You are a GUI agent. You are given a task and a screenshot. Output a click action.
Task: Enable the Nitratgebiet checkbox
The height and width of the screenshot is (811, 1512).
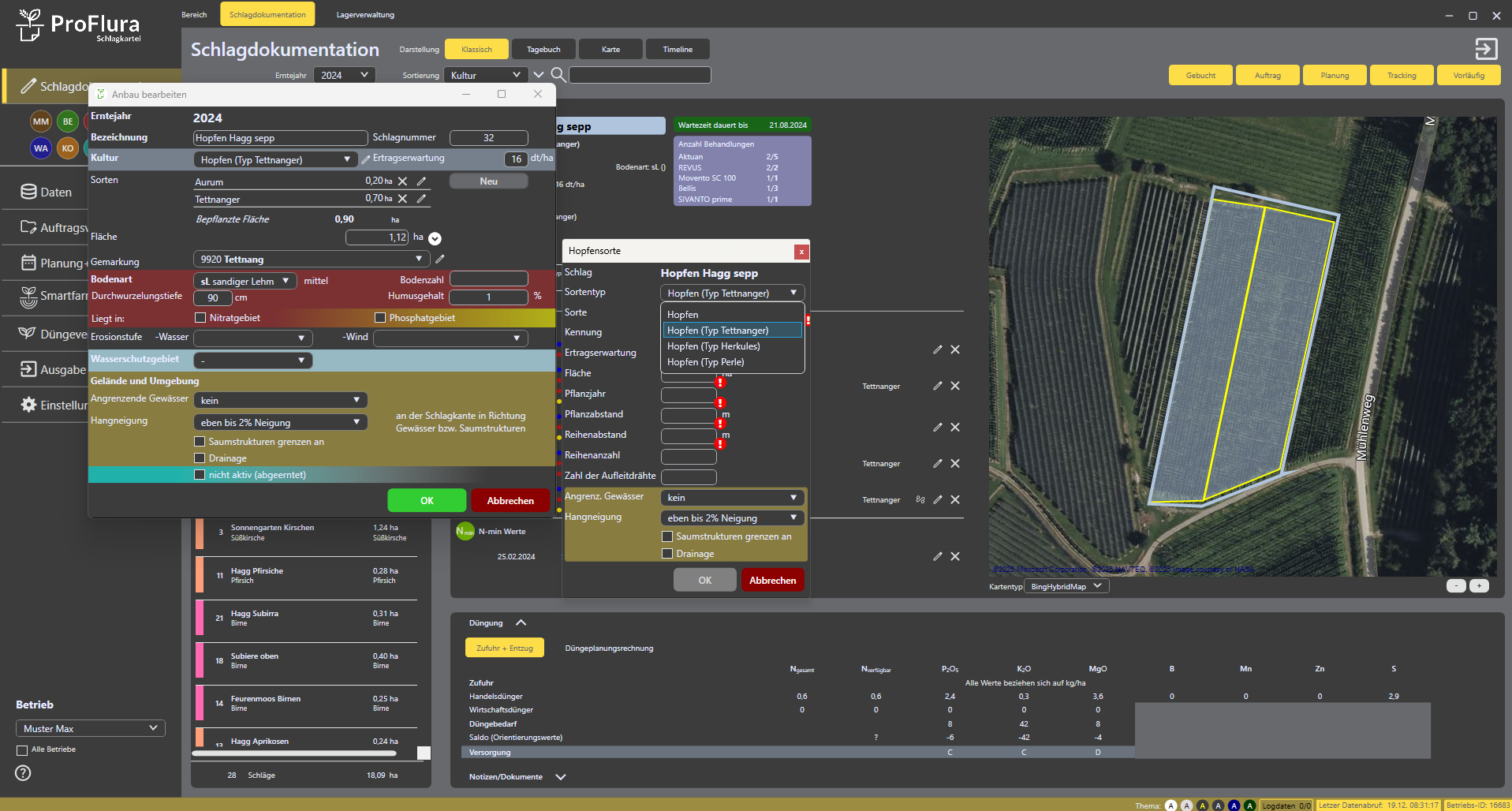(200, 318)
